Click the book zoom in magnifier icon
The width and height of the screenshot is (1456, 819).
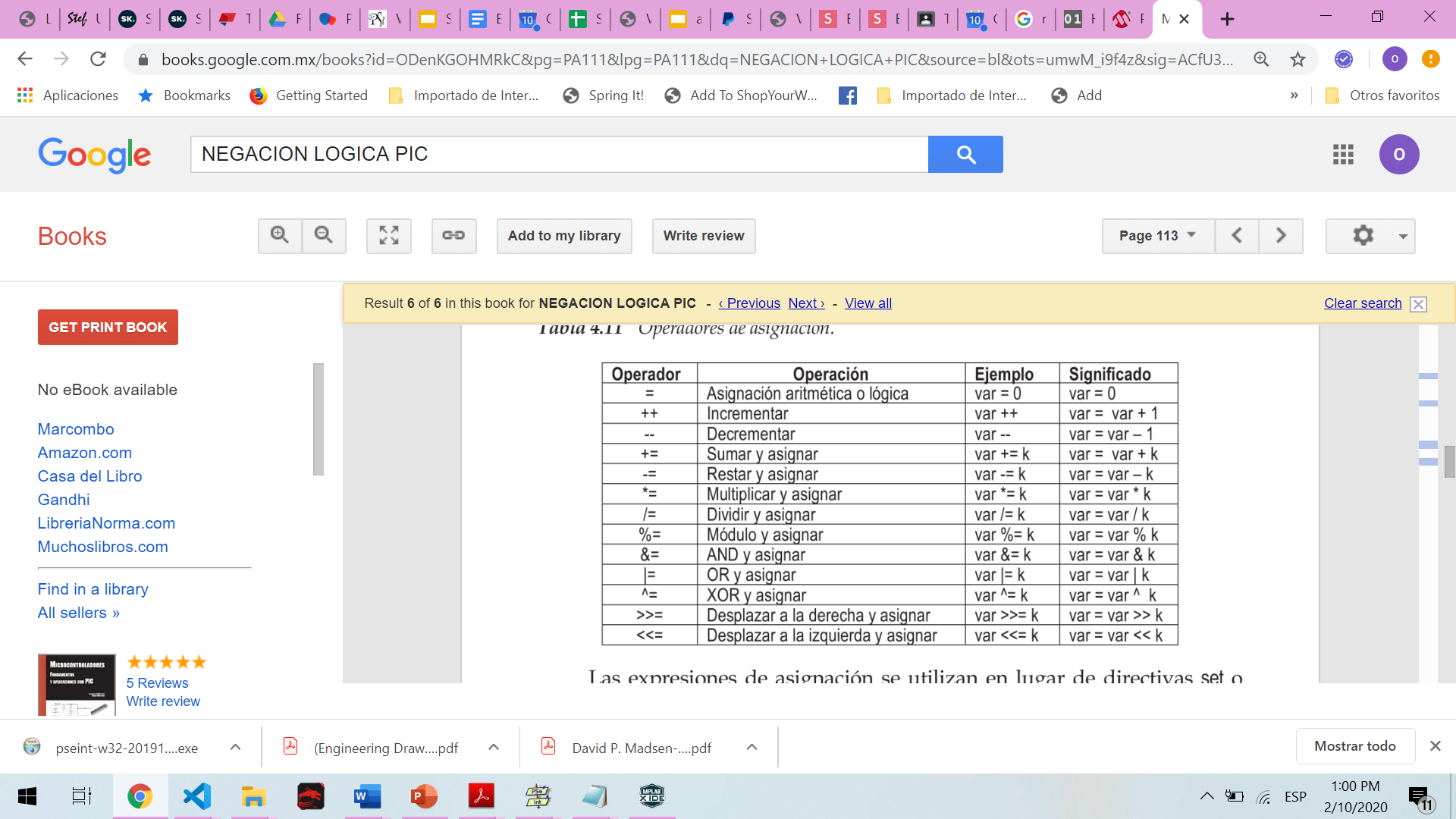[x=280, y=236]
